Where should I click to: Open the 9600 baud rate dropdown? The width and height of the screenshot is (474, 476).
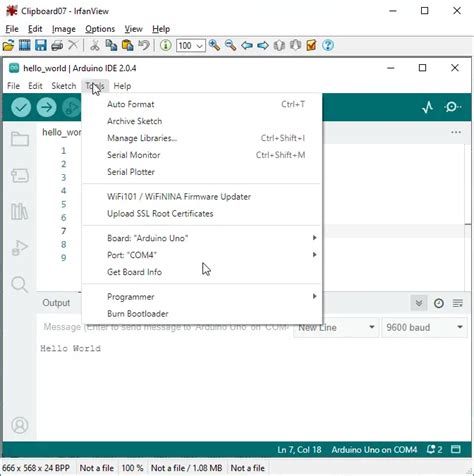[424, 327]
